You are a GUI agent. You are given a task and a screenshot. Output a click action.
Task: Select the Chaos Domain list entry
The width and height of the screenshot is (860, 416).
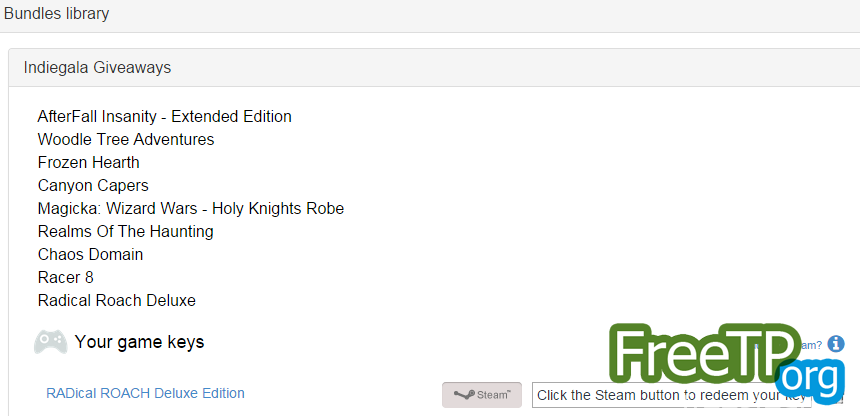coord(90,255)
